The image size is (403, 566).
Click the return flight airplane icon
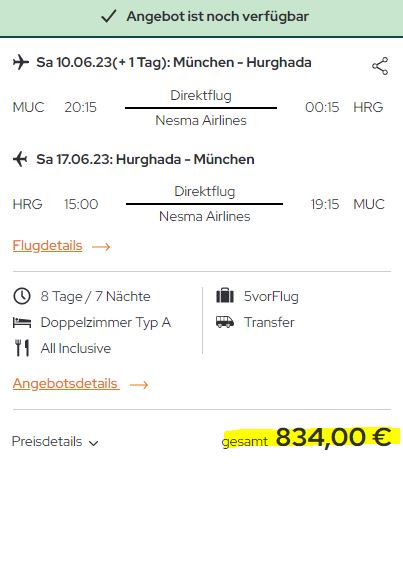point(21,159)
